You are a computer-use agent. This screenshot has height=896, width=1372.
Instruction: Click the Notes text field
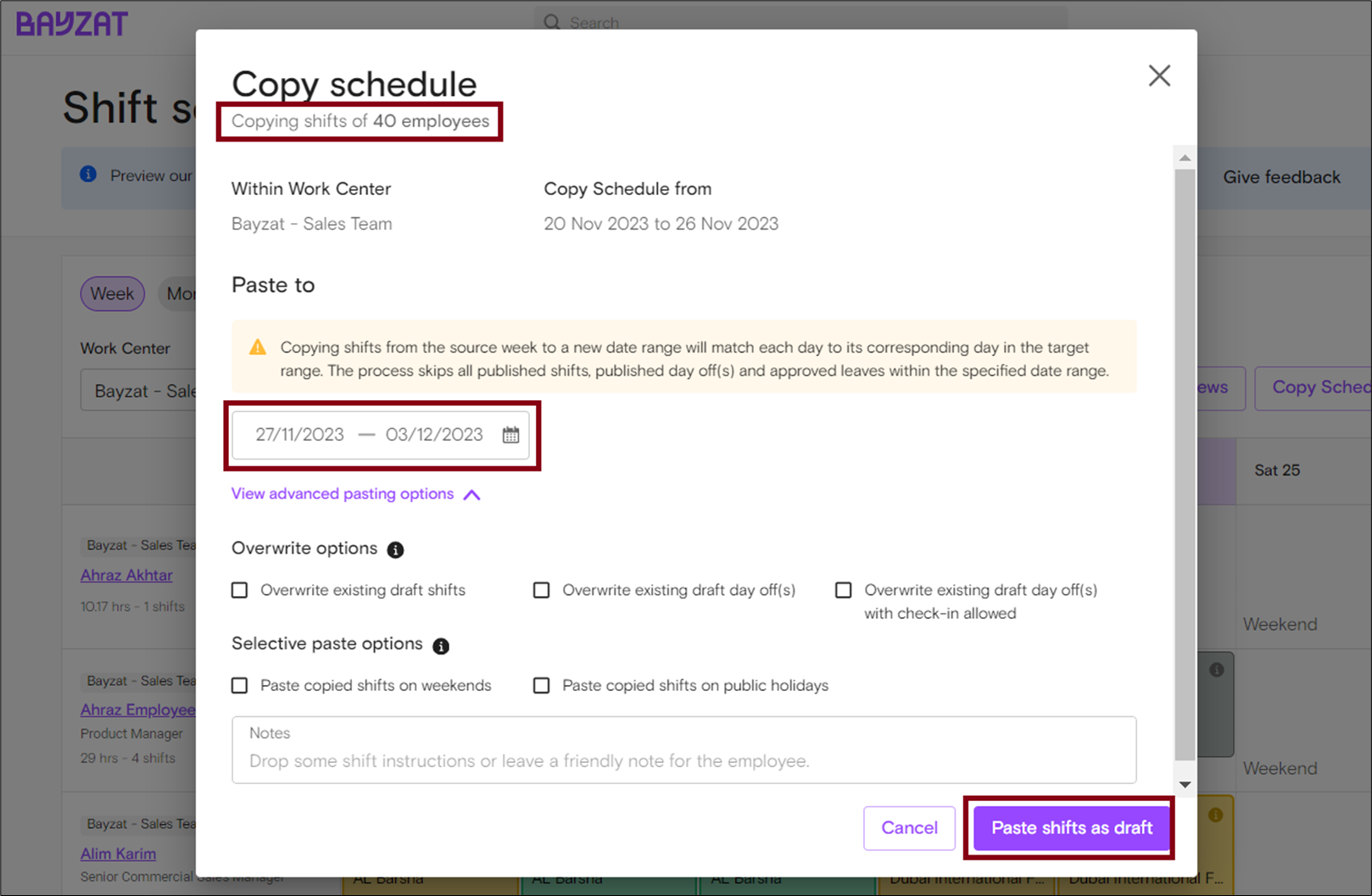pos(683,750)
